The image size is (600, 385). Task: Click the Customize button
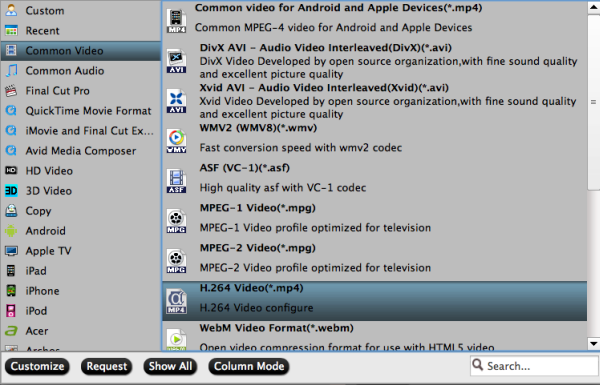[x=37, y=366]
